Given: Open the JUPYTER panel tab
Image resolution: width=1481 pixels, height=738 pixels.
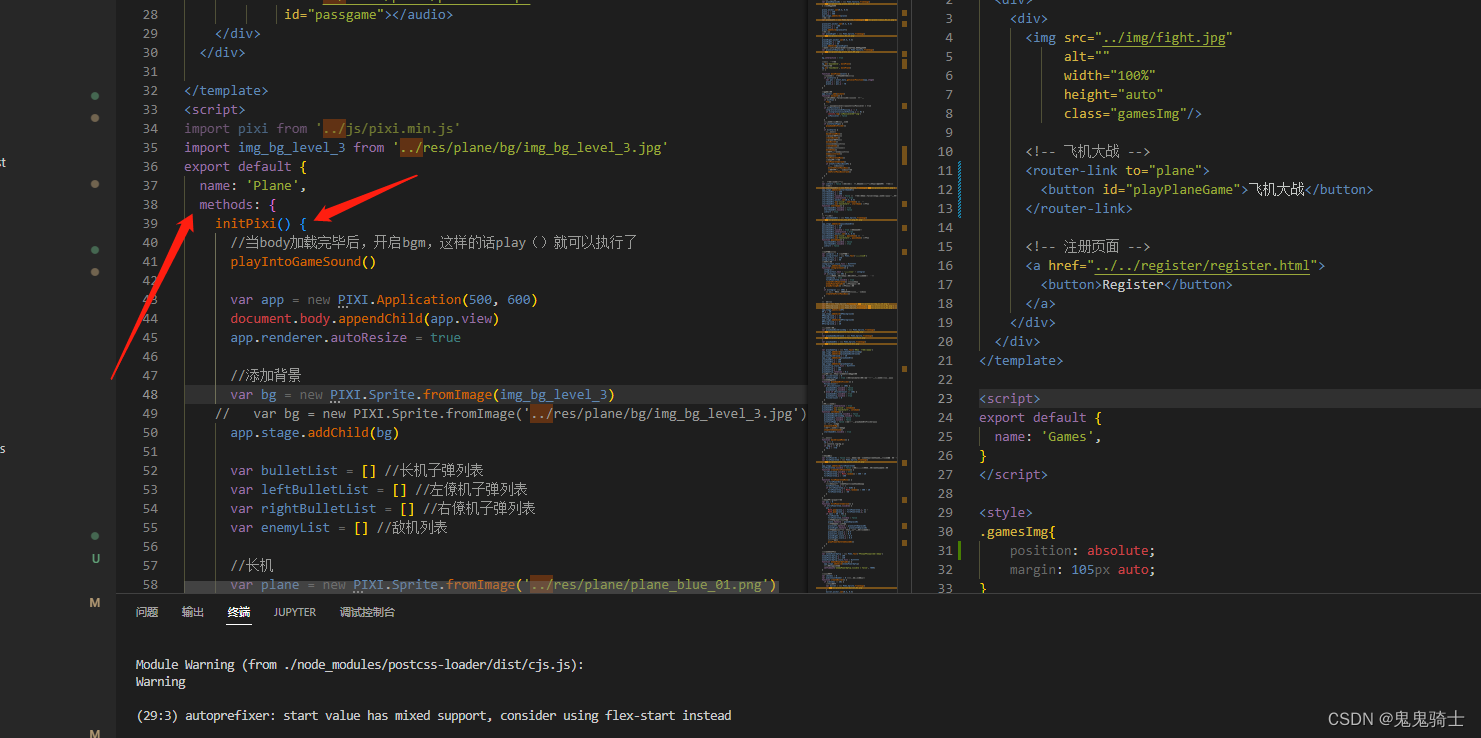Looking at the screenshot, I should point(295,612).
